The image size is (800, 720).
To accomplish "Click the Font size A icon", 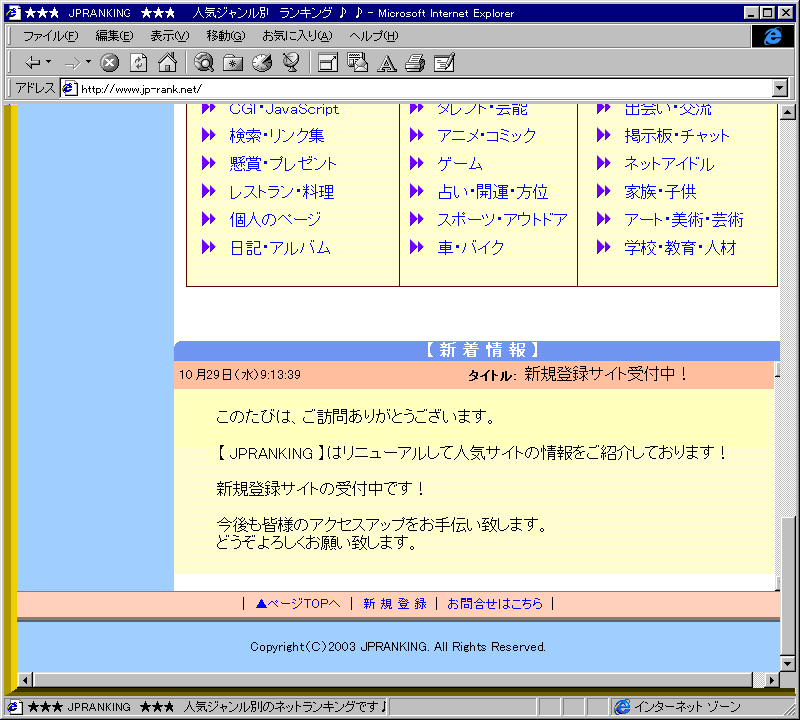I will tap(387, 63).
